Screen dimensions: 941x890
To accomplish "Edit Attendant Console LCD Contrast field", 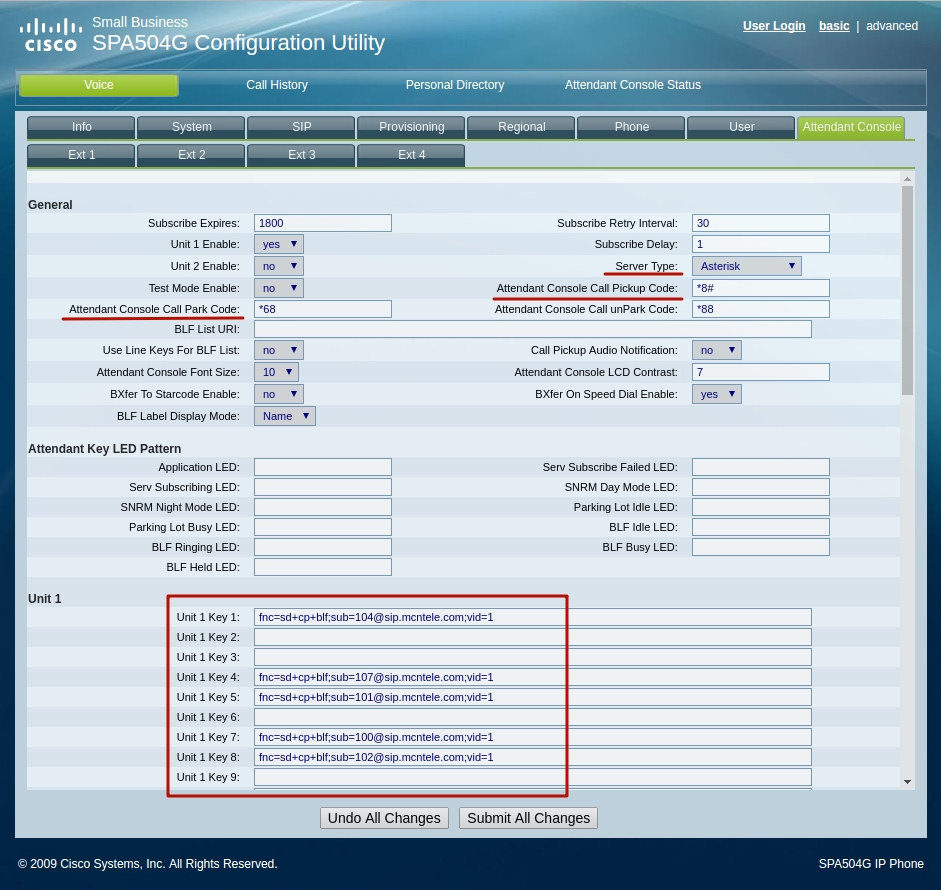I will tap(760, 372).
